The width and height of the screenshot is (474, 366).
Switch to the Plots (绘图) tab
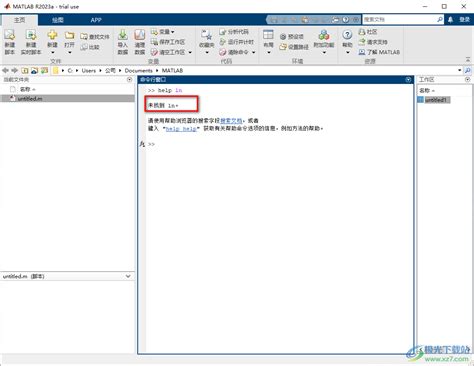(x=58, y=20)
